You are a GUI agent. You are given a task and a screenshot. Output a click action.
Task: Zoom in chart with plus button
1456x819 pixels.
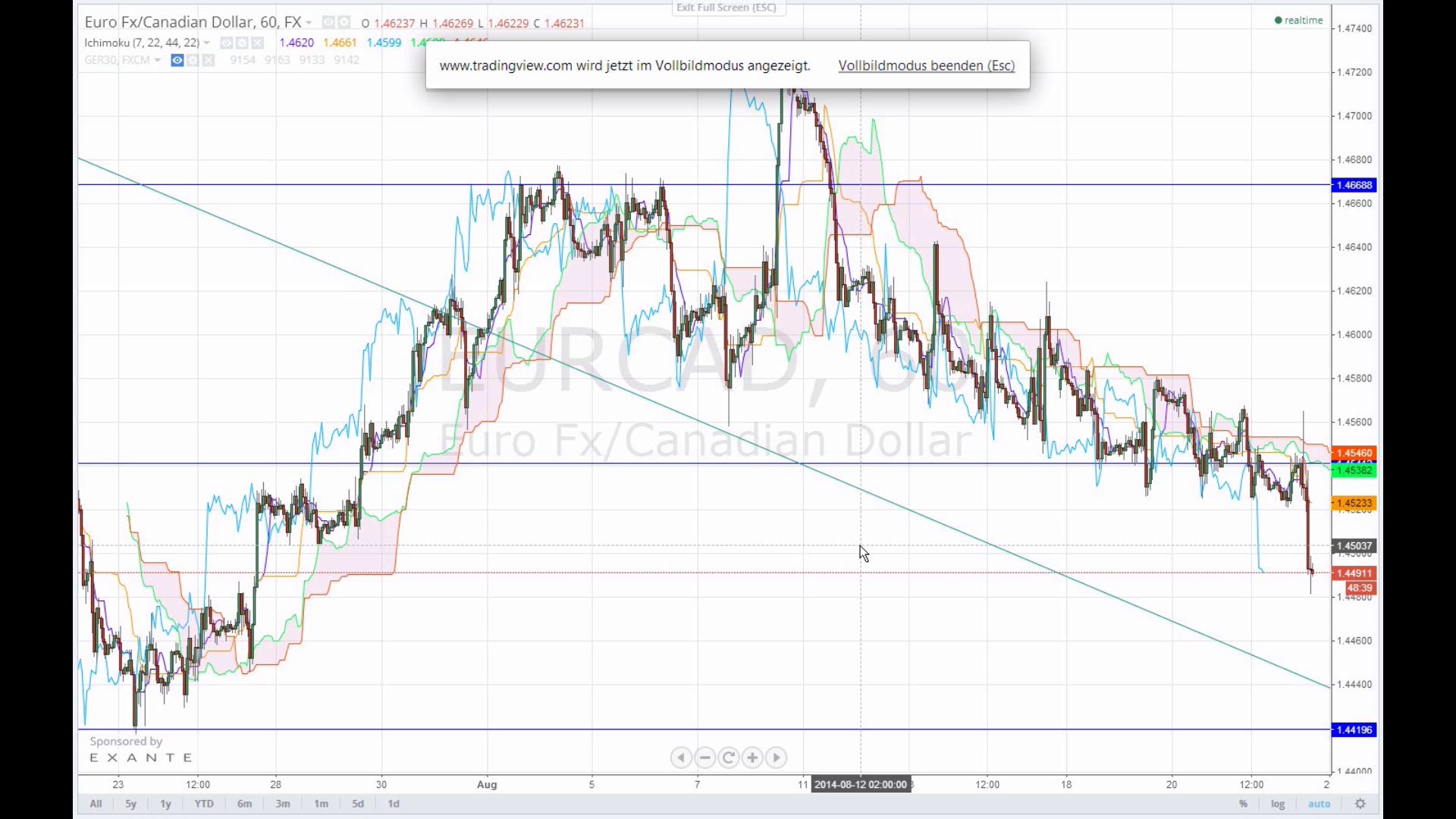752,758
